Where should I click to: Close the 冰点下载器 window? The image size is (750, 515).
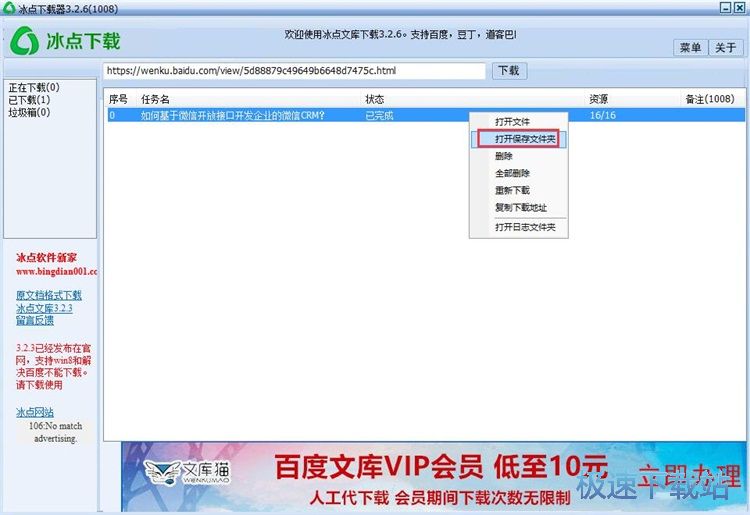tap(739, 7)
